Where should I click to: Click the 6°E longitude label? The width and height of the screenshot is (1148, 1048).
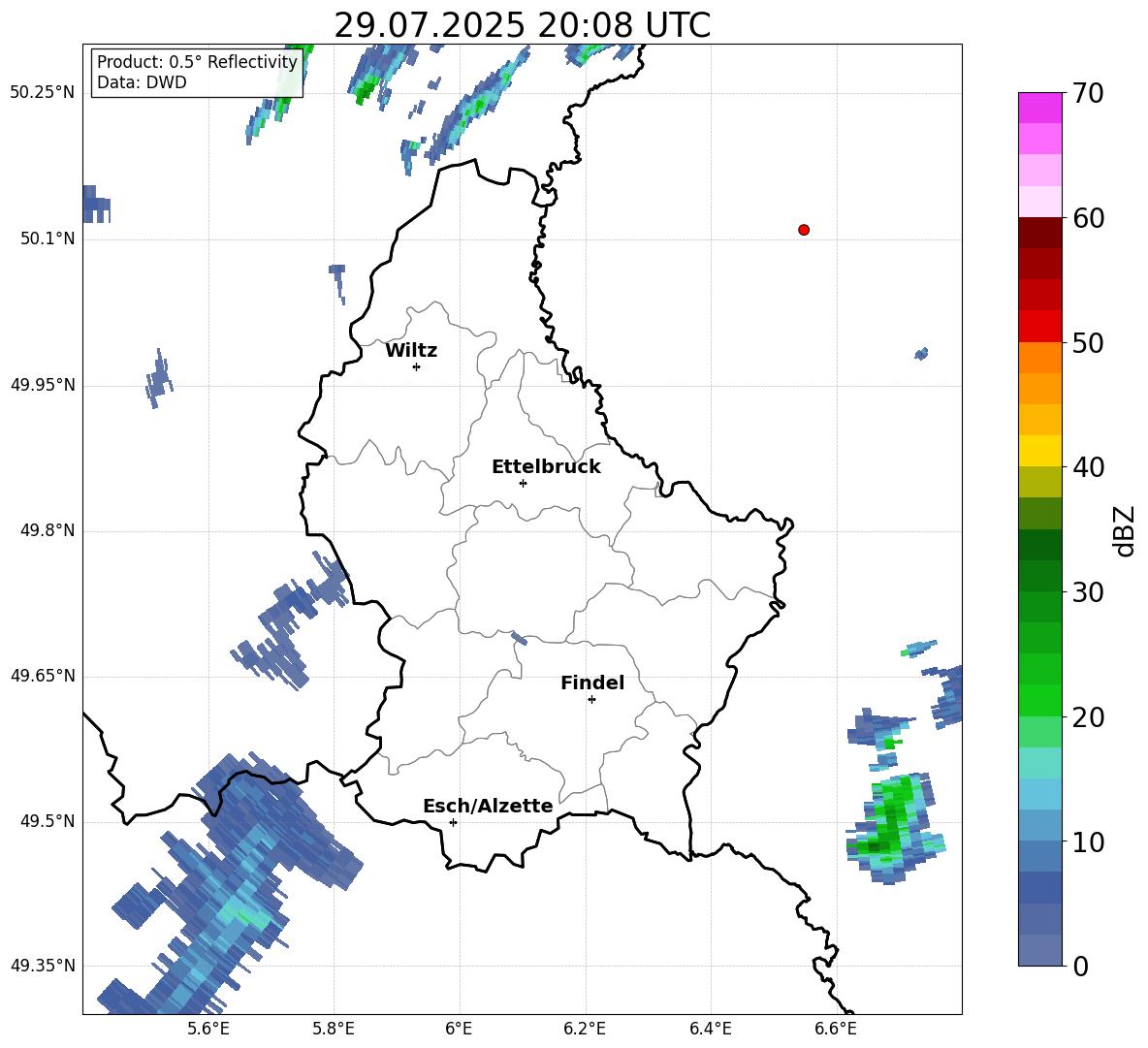[x=459, y=1029]
